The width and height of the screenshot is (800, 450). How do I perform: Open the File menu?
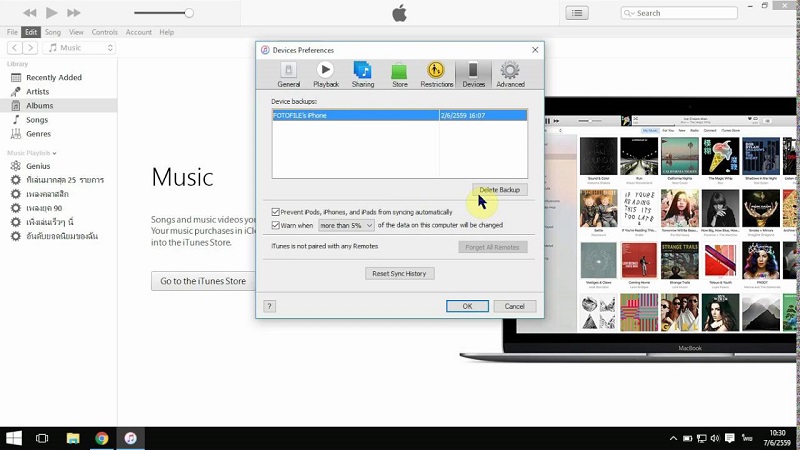point(12,32)
